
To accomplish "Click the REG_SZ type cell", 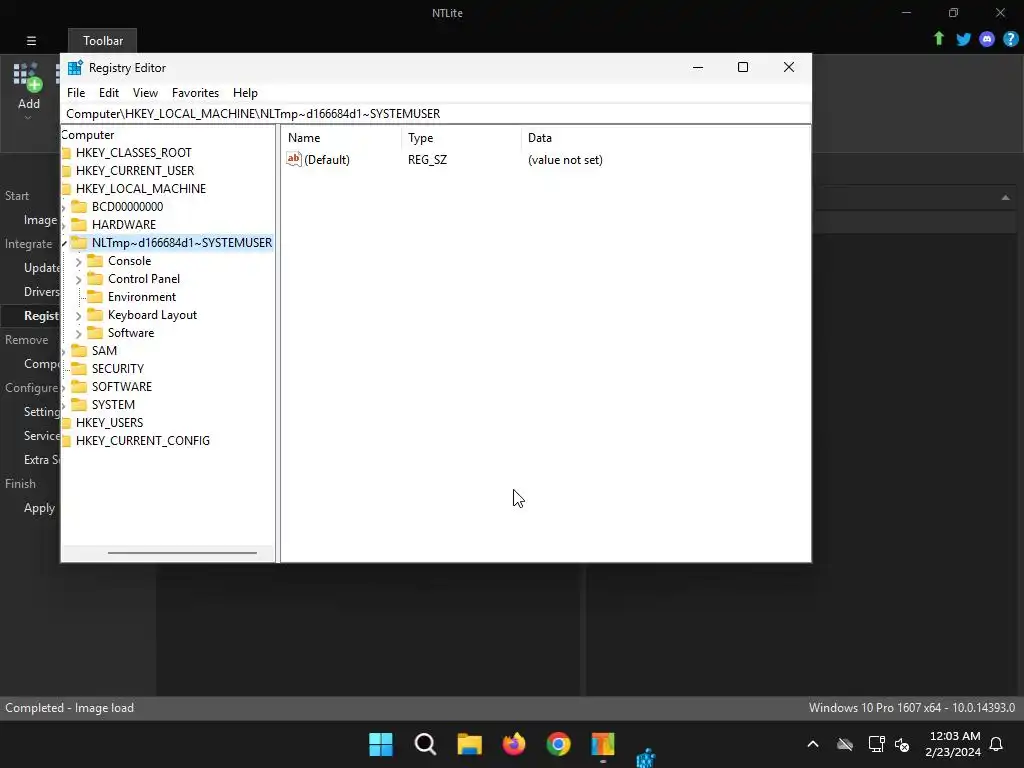I will (427, 159).
